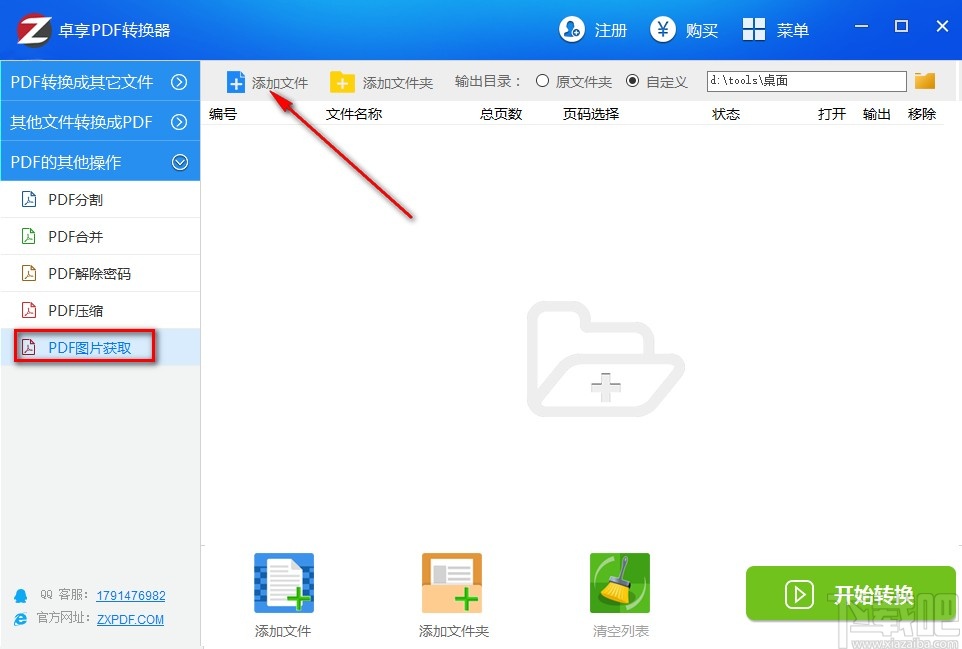The height and width of the screenshot is (649, 962).
Task: Click the 注册 text button
Action: 610,30
